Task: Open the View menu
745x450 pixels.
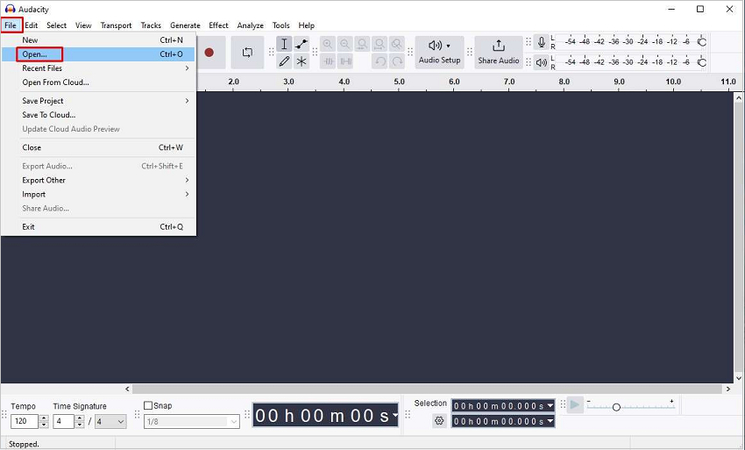Action: [x=83, y=25]
